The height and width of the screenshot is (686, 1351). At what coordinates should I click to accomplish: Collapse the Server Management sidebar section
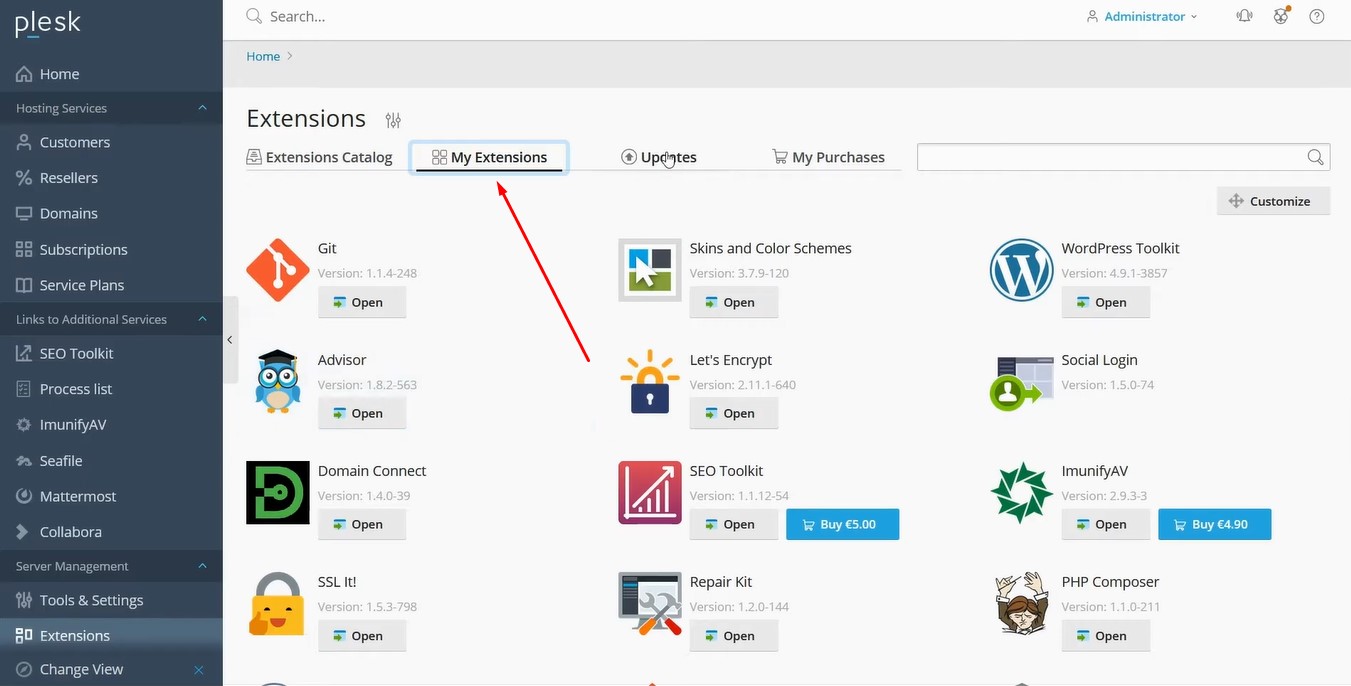coord(202,566)
